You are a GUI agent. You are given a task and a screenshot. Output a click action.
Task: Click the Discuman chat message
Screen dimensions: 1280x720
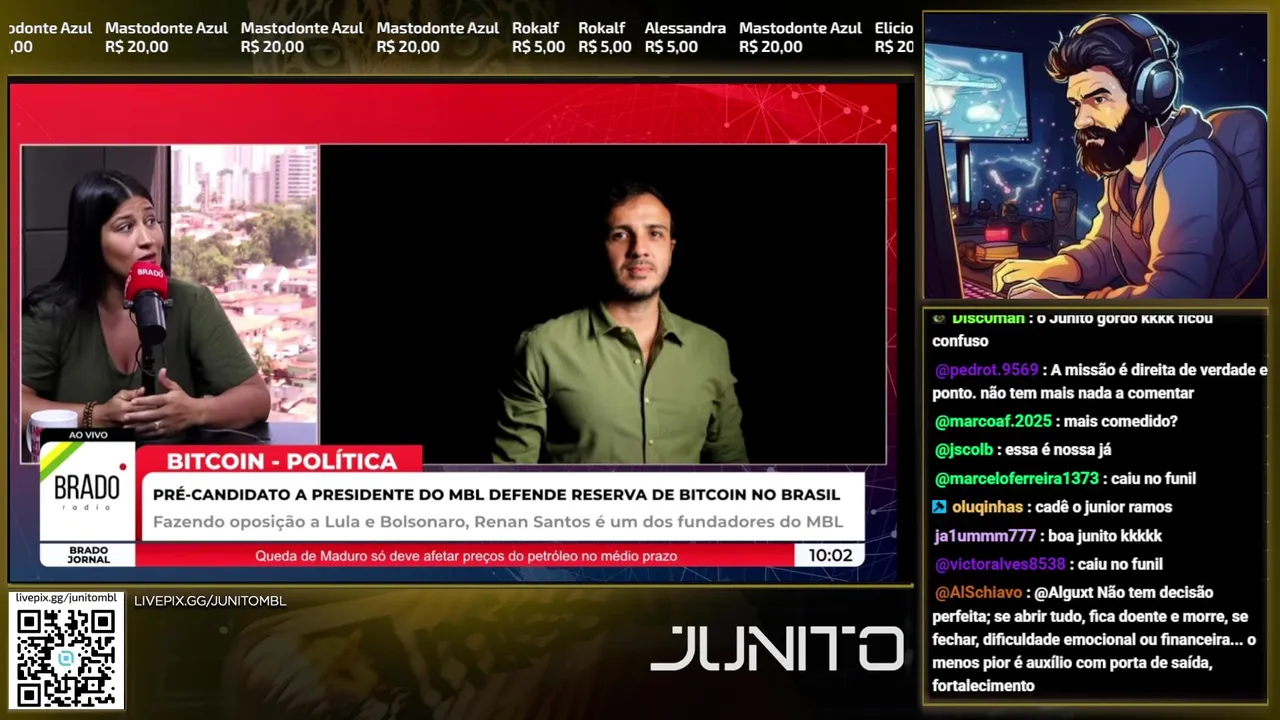point(1072,330)
